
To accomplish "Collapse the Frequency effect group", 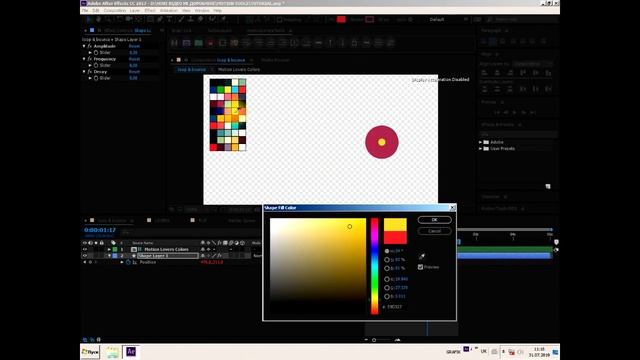I will (x=84, y=59).
